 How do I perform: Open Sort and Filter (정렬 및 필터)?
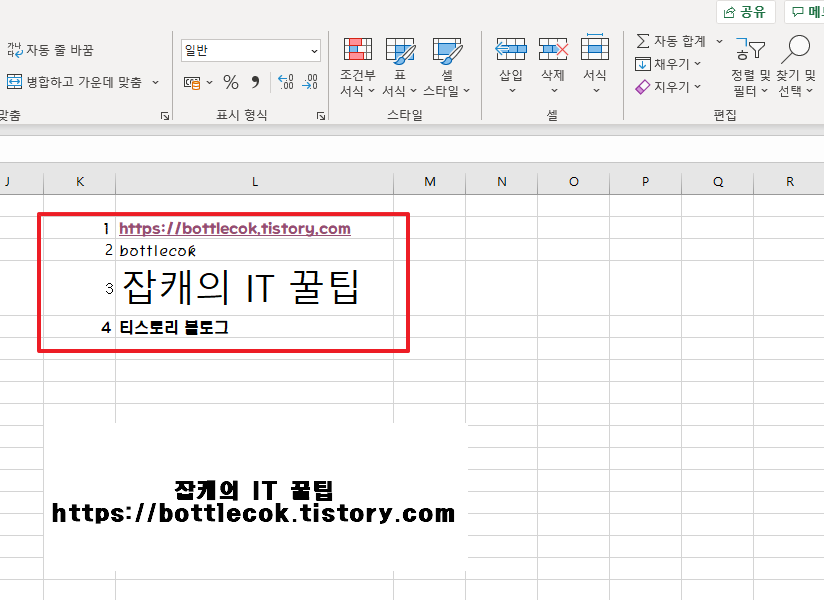click(750, 67)
